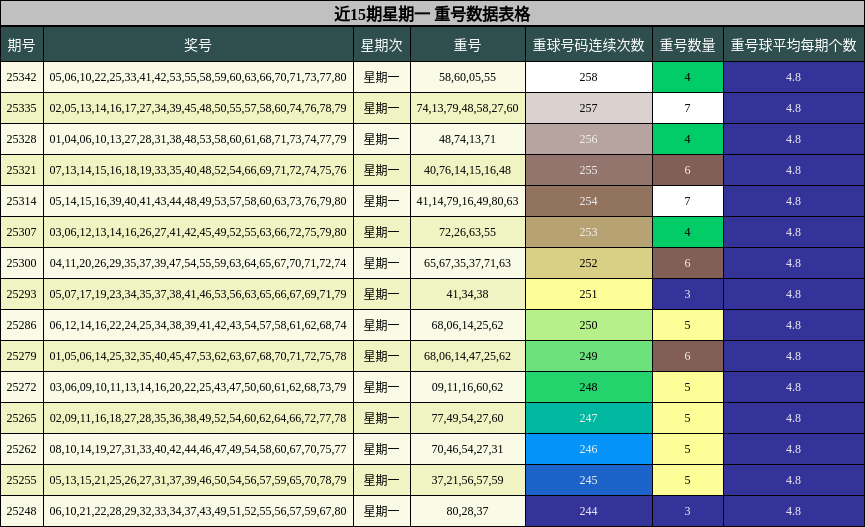Image resolution: width=865 pixels, height=527 pixels.
Task: Click the green cell showing 248
Action: point(589,387)
